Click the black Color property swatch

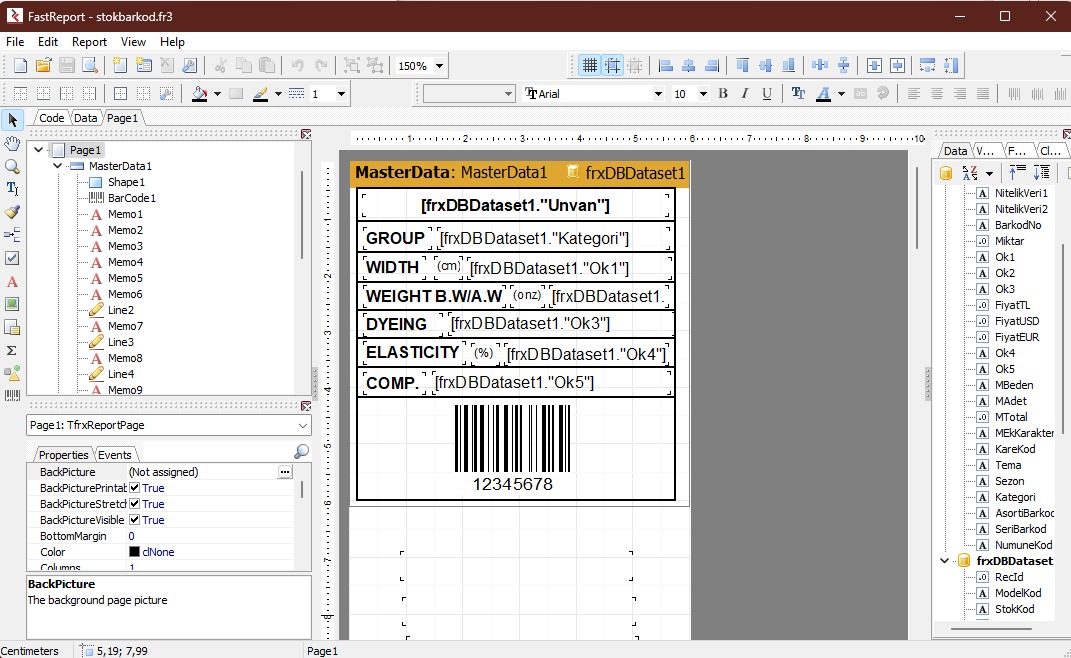coord(134,552)
